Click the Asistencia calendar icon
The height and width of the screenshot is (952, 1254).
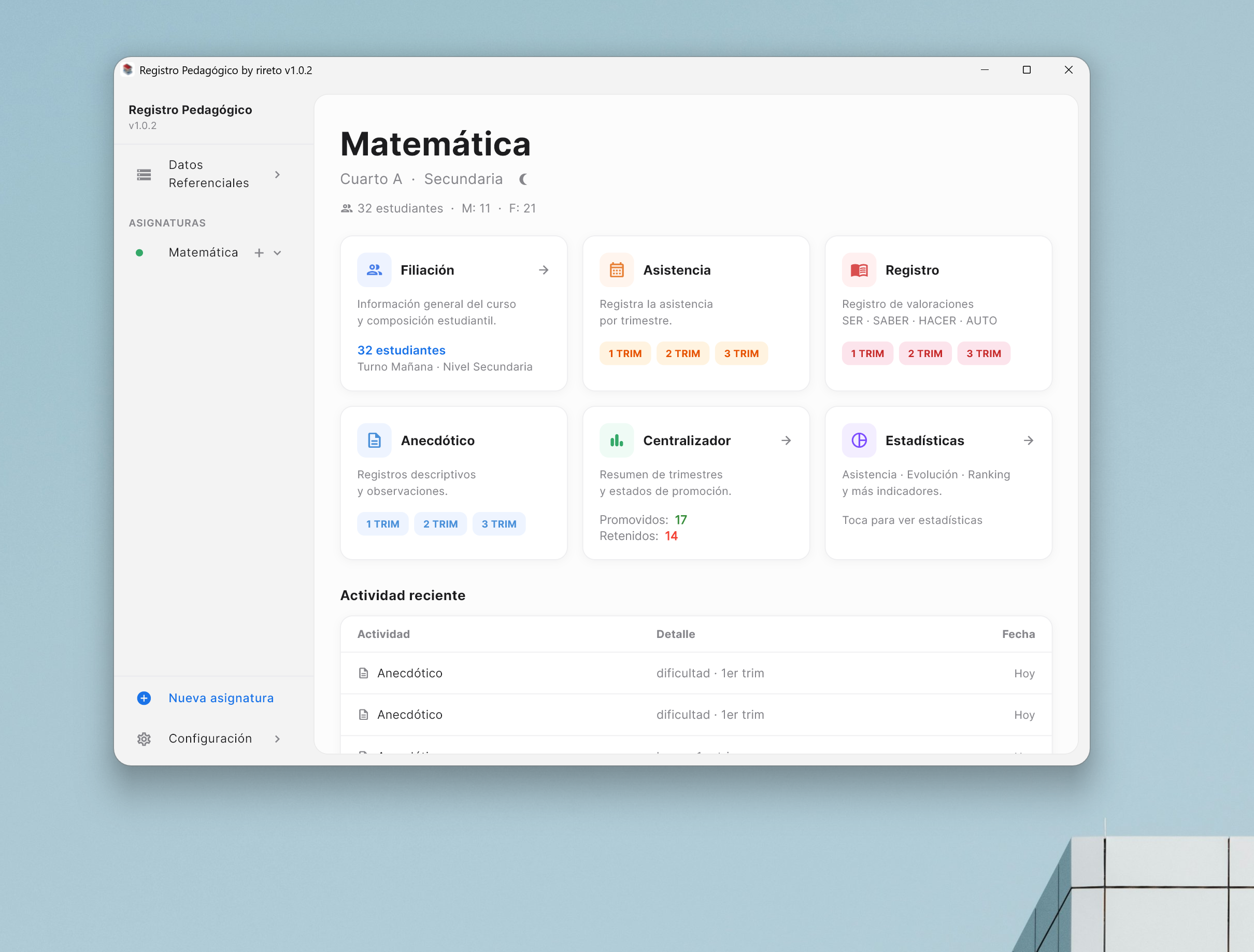tap(617, 270)
